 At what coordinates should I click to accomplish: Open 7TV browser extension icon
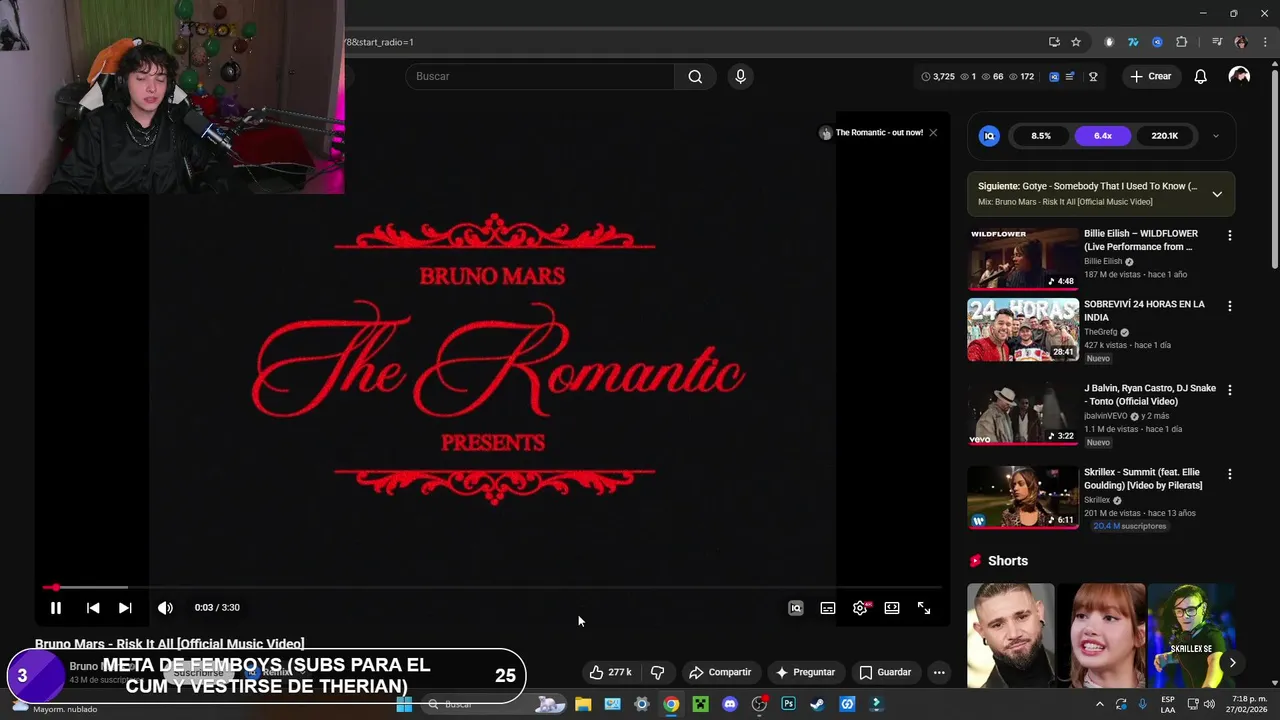pos(1133,42)
